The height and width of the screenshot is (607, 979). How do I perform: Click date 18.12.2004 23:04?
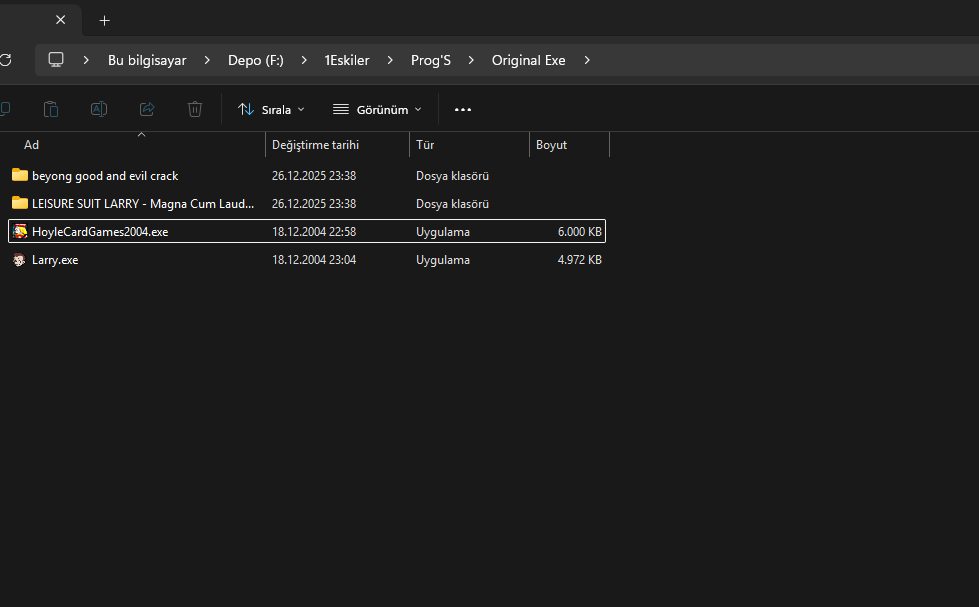pos(314,260)
